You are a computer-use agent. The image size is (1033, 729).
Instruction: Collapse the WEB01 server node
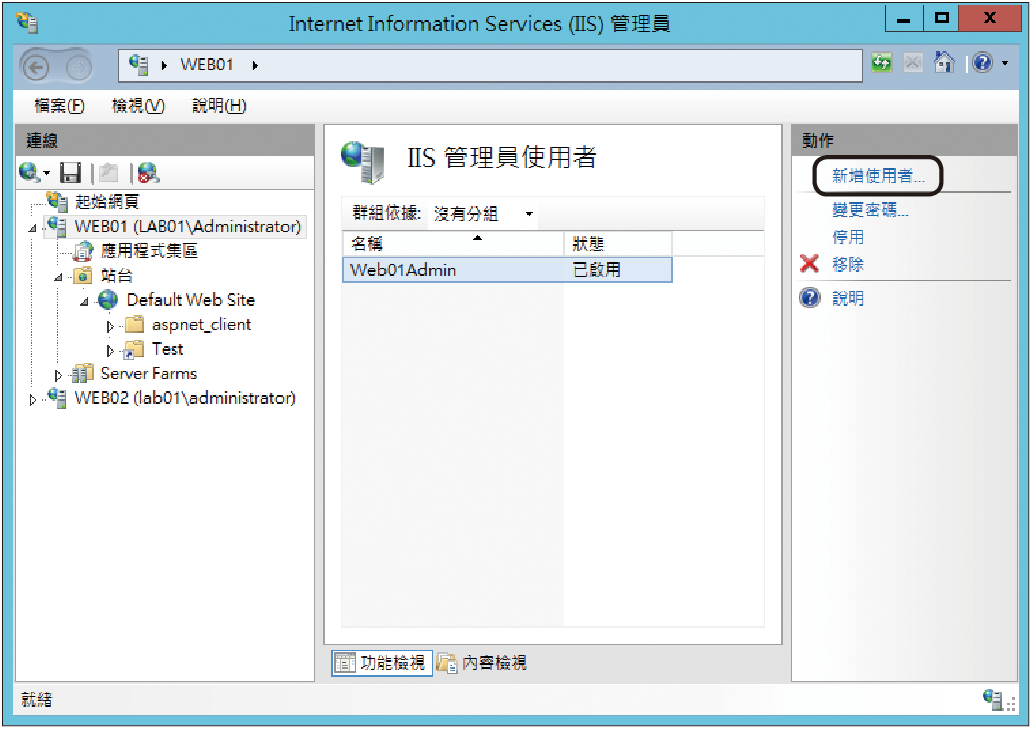pos(32,229)
